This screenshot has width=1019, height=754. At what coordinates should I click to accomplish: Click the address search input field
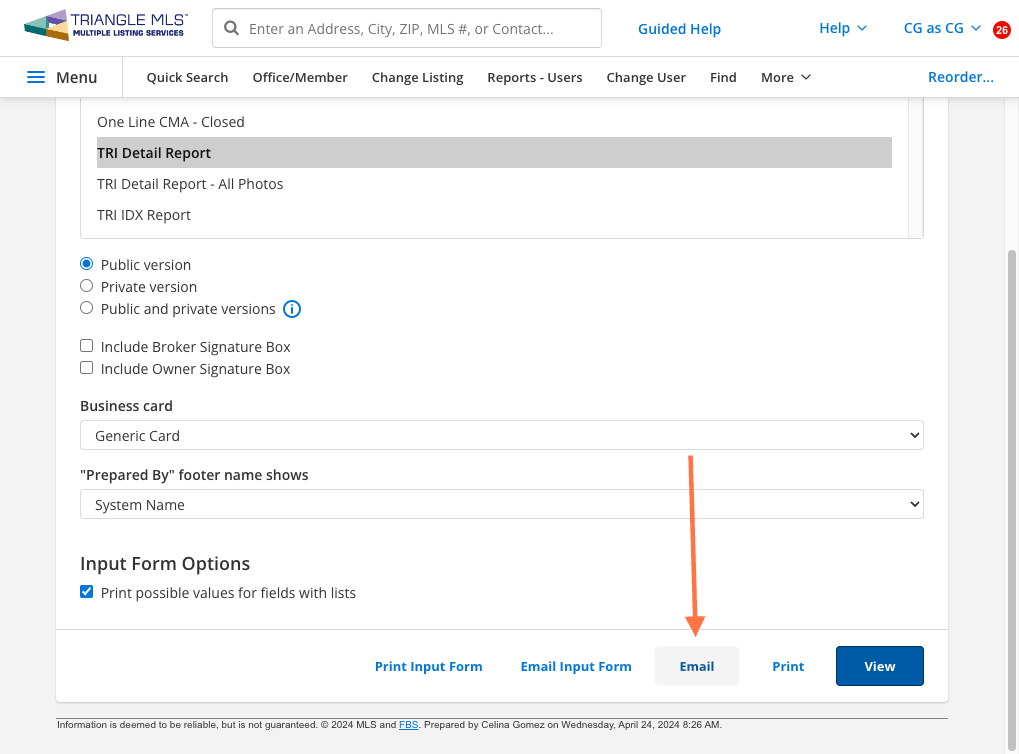point(407,28)
